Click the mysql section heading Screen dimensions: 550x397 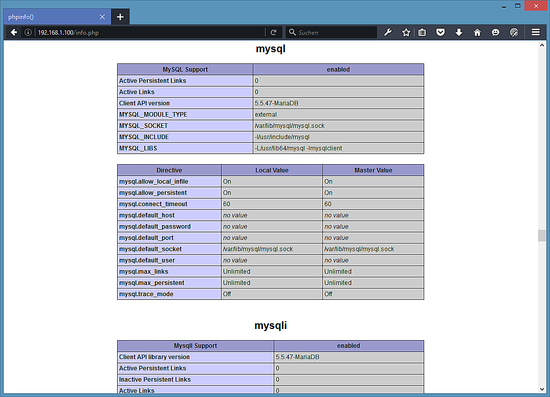pos(270,49)
